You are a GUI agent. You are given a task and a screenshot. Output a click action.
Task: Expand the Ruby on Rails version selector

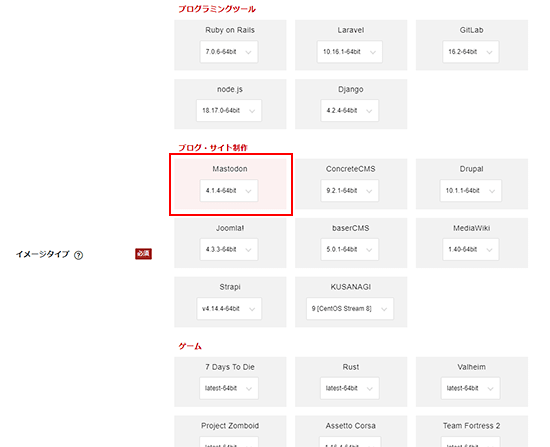pos(229,52)
